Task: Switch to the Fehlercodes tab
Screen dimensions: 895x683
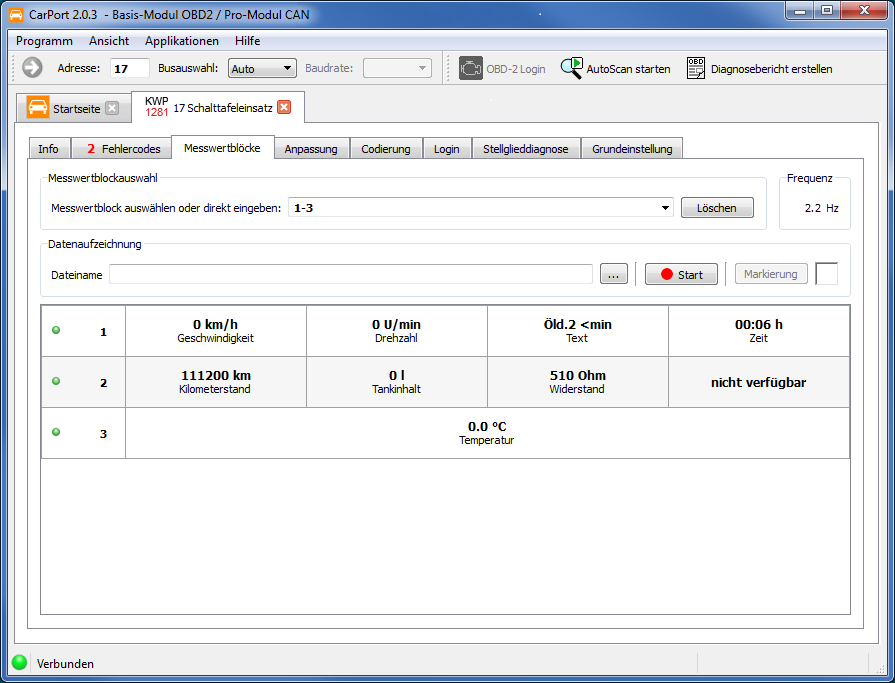Action: coord(122,149)
